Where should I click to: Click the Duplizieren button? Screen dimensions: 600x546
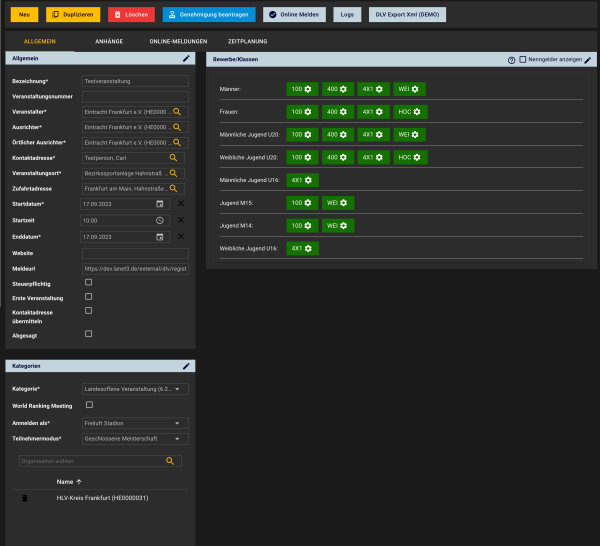[73, 15]
